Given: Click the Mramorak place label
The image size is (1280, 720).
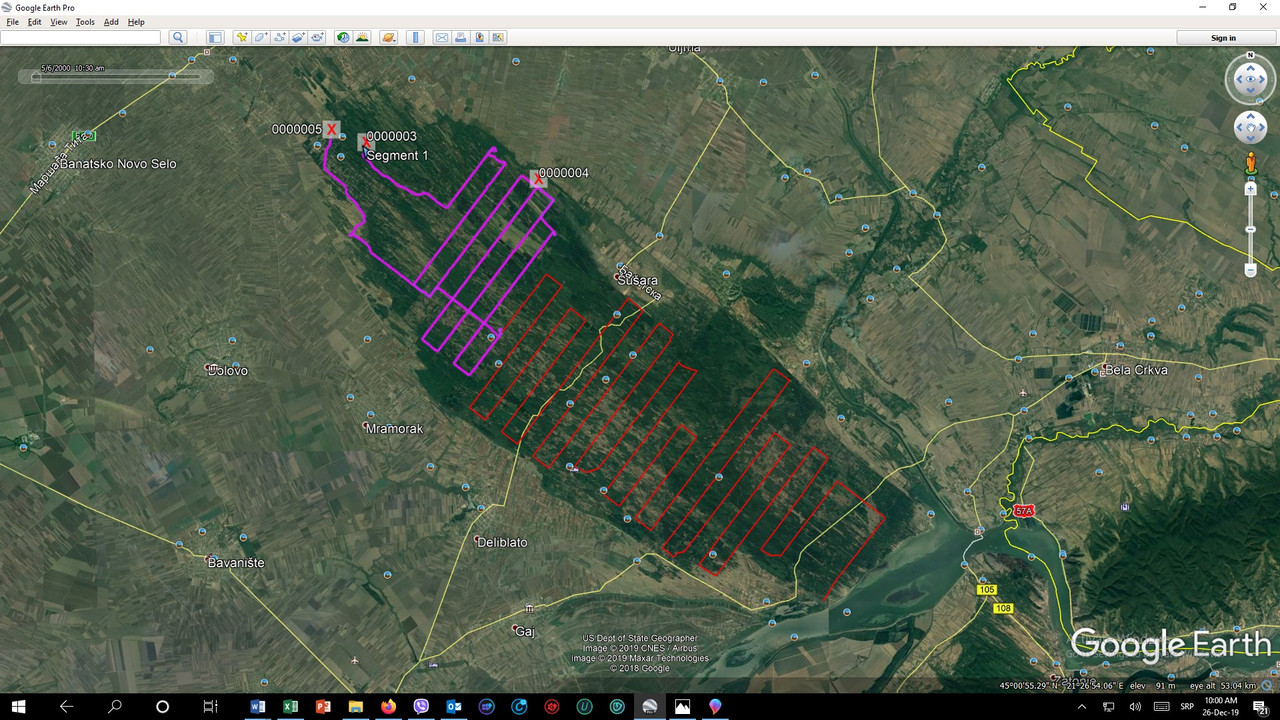Looking at the screenshot, I should (394, 428).
